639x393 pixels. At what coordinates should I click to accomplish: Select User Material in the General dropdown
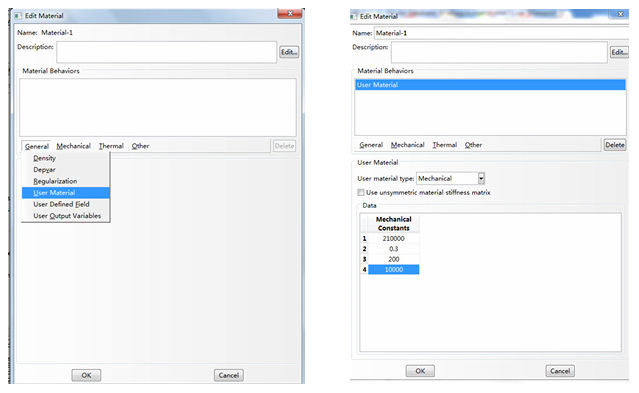66,192
